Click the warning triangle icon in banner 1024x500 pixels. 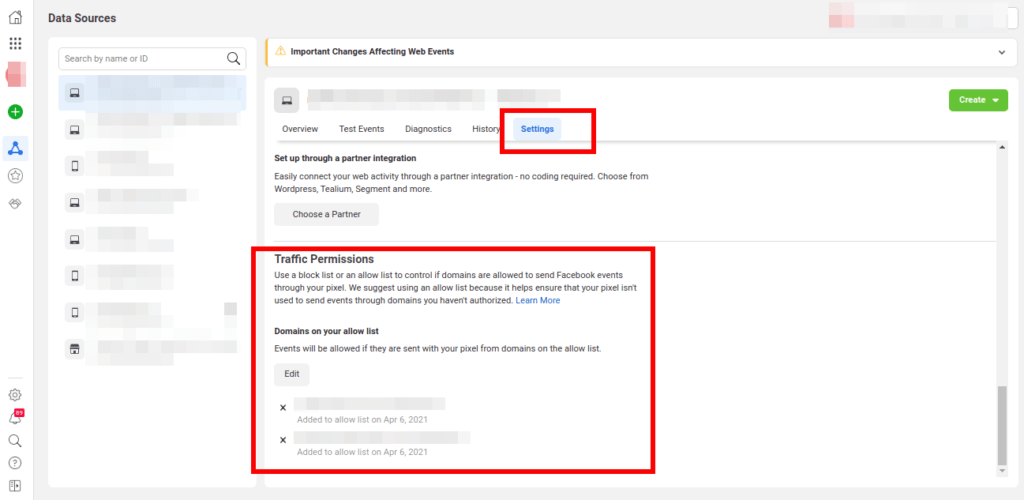(x=280, y=51)
